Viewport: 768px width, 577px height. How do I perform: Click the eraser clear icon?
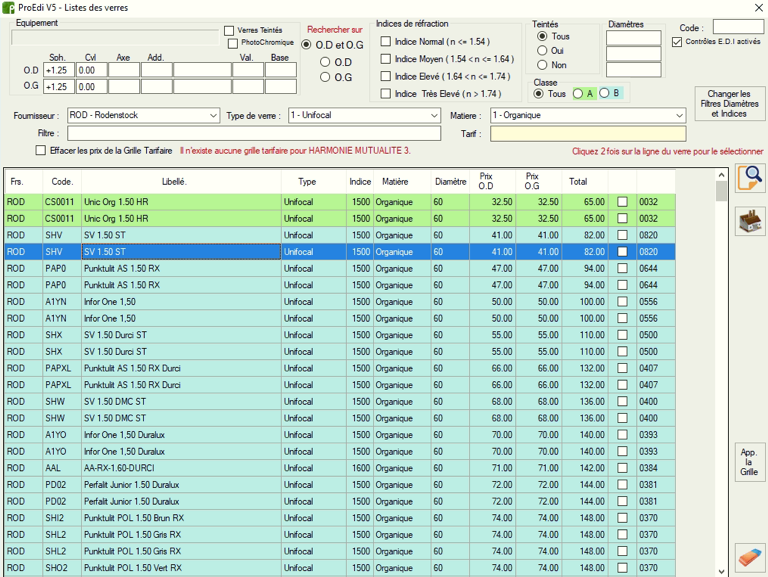pyautogui.click(x=750, y=557)
